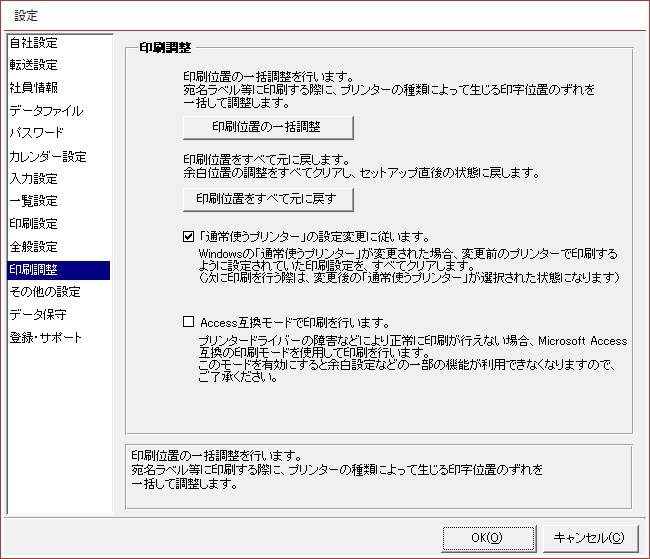This screenshot has width=650, height=559.
Task: Select データ保守 in the sidebar
Action: tap(39, 315)
